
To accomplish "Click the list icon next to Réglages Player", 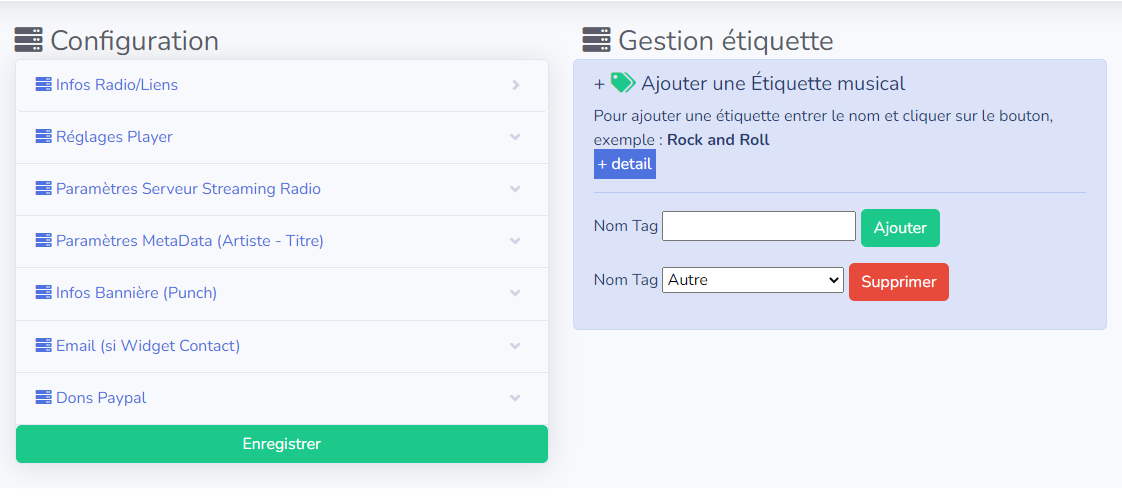I will point(44,136).
